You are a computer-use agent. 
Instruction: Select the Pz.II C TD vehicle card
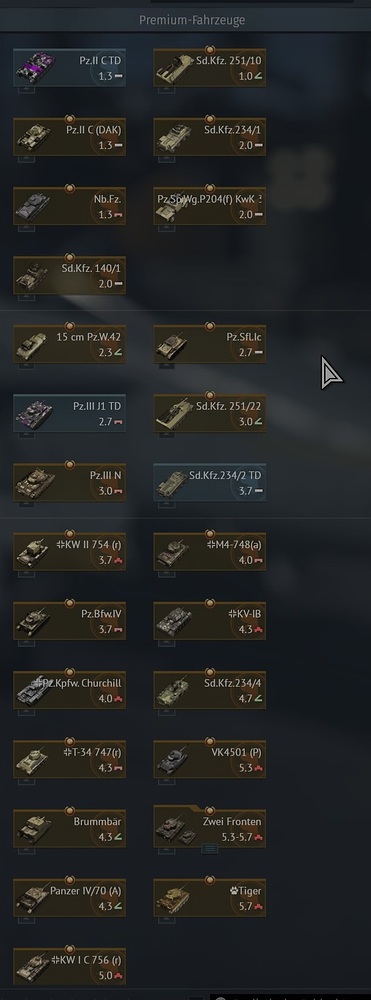pos(69,68)
